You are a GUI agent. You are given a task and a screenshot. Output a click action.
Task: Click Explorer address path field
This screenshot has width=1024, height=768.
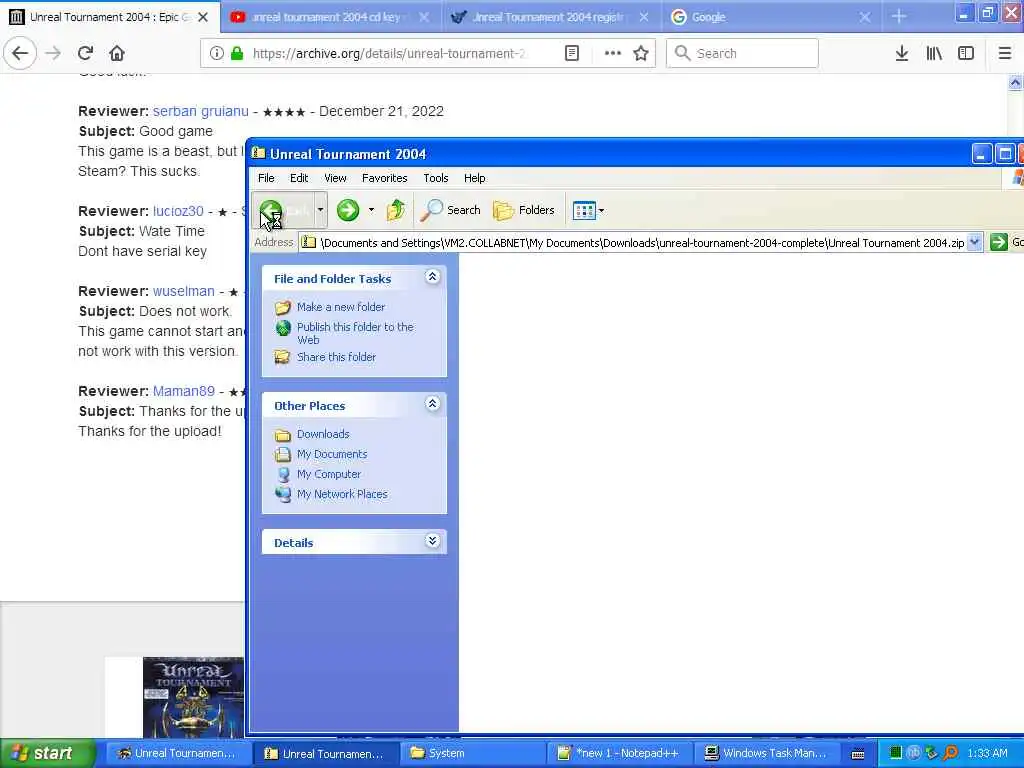641,243
